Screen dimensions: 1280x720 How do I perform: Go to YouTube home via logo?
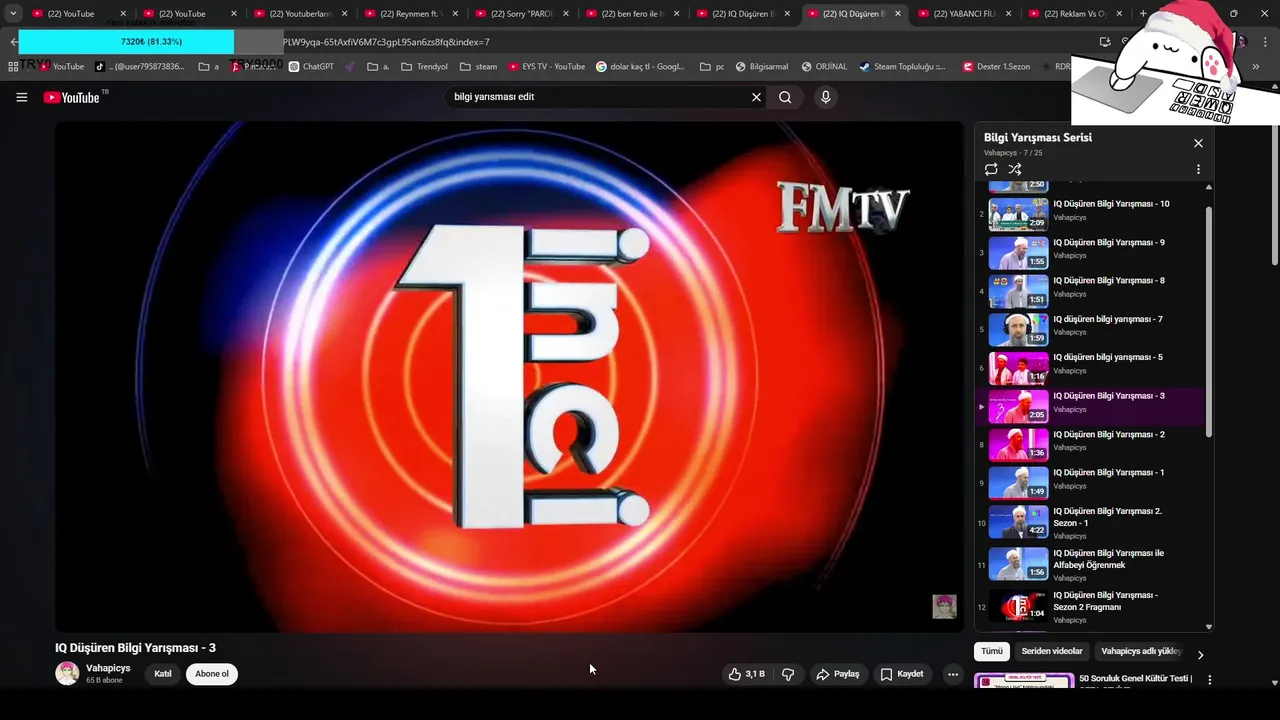[72, 97]
